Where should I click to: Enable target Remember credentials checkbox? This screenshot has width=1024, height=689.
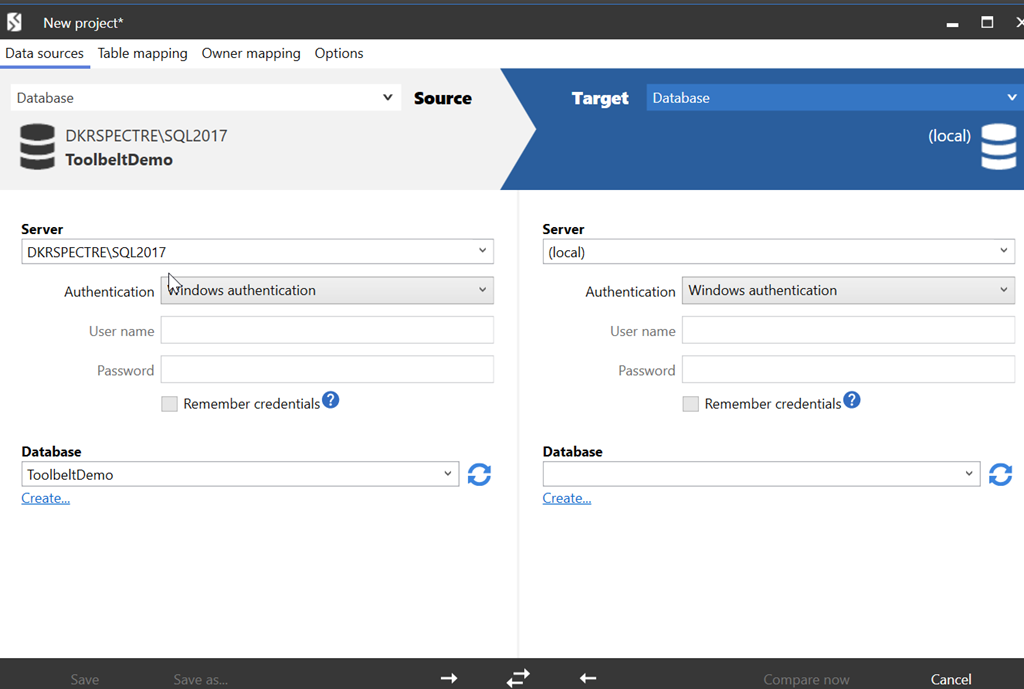691,404
